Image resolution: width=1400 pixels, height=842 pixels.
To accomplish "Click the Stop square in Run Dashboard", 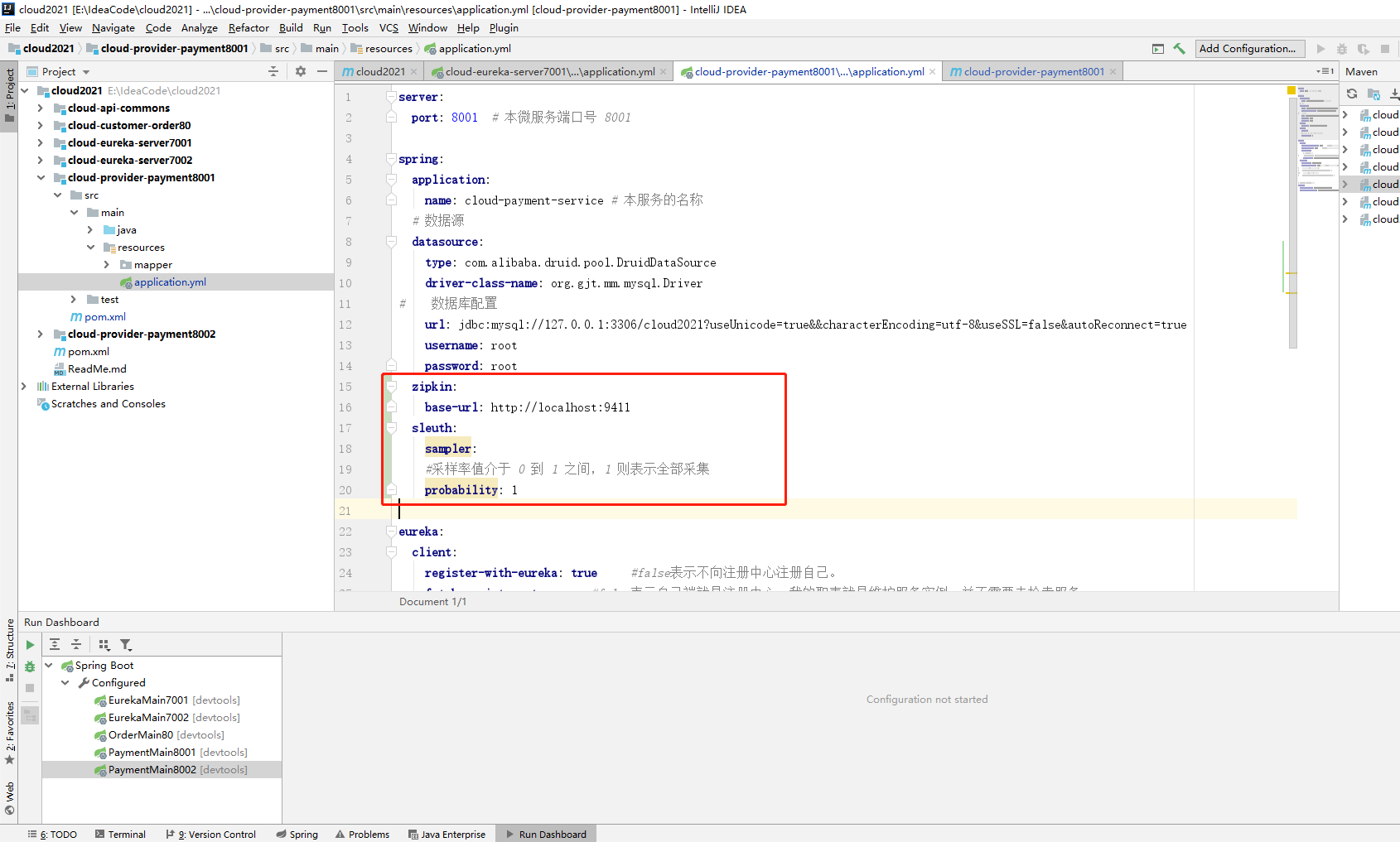I will point(30,688).
